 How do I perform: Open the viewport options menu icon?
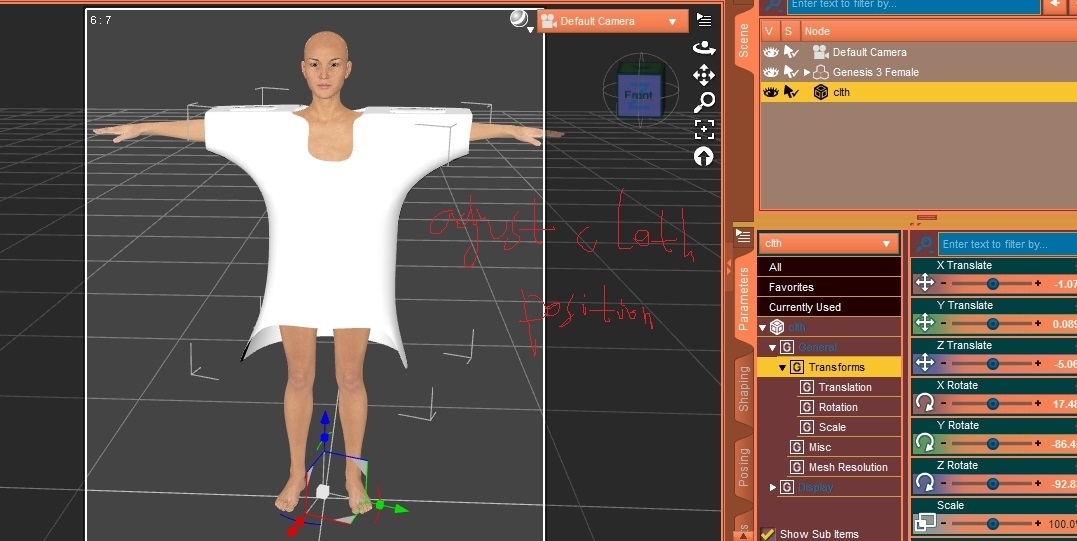(704, 19)
